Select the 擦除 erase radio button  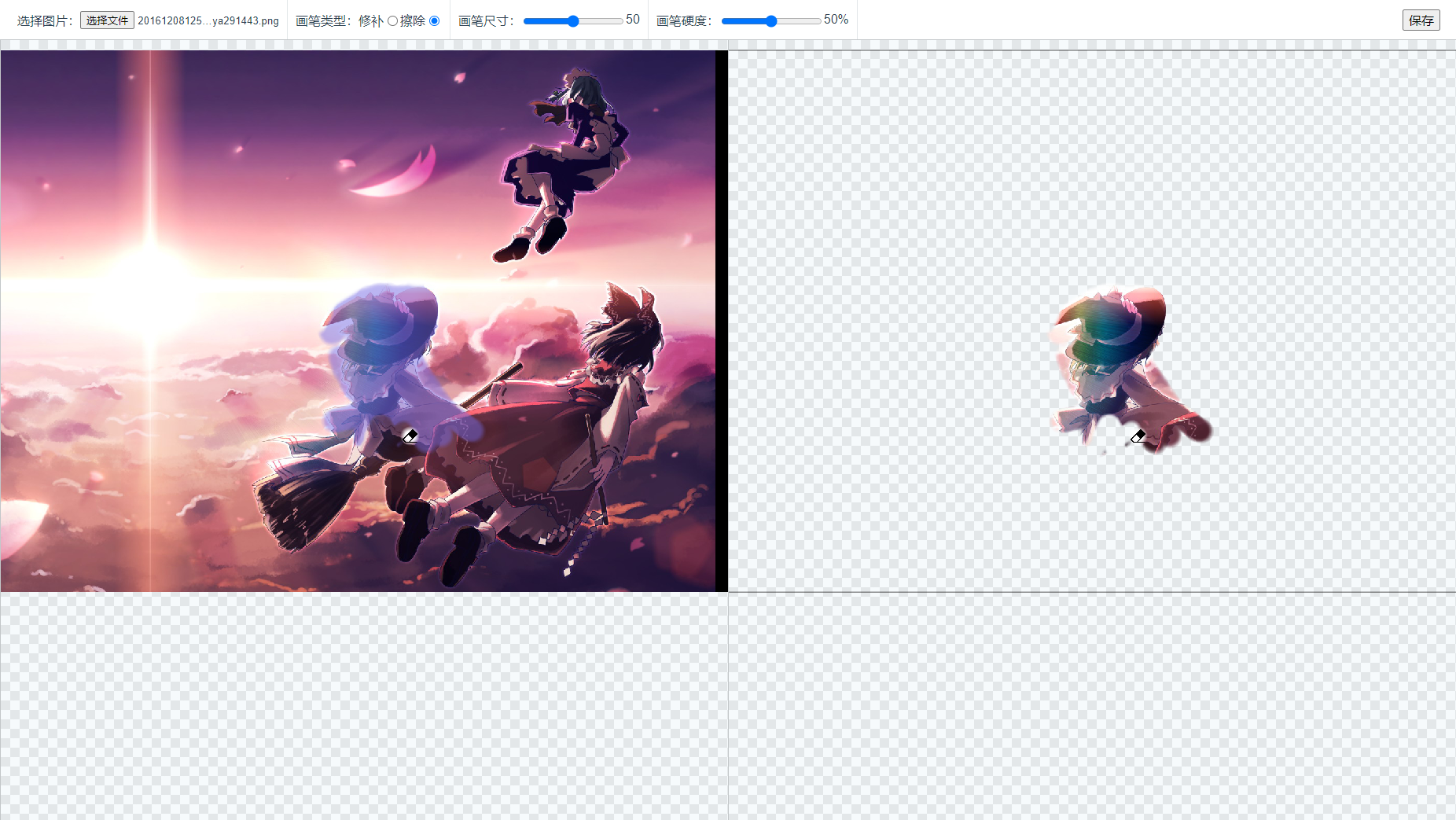tap(434, 21)
